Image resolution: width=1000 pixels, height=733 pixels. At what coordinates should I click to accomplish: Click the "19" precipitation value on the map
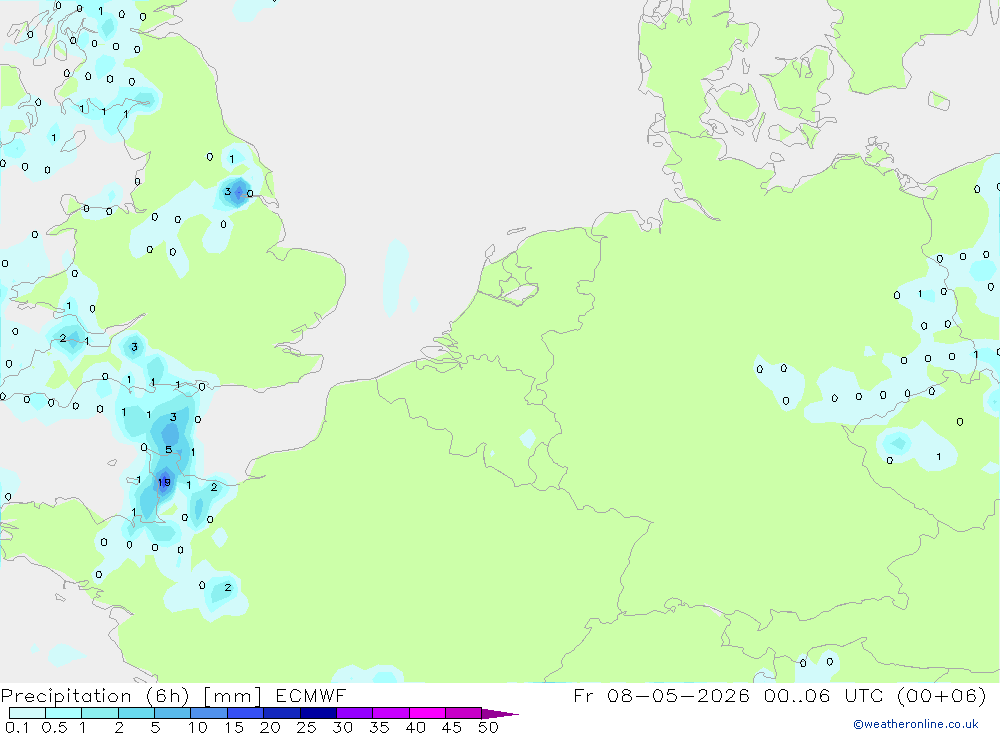click(x=164, y=482)
